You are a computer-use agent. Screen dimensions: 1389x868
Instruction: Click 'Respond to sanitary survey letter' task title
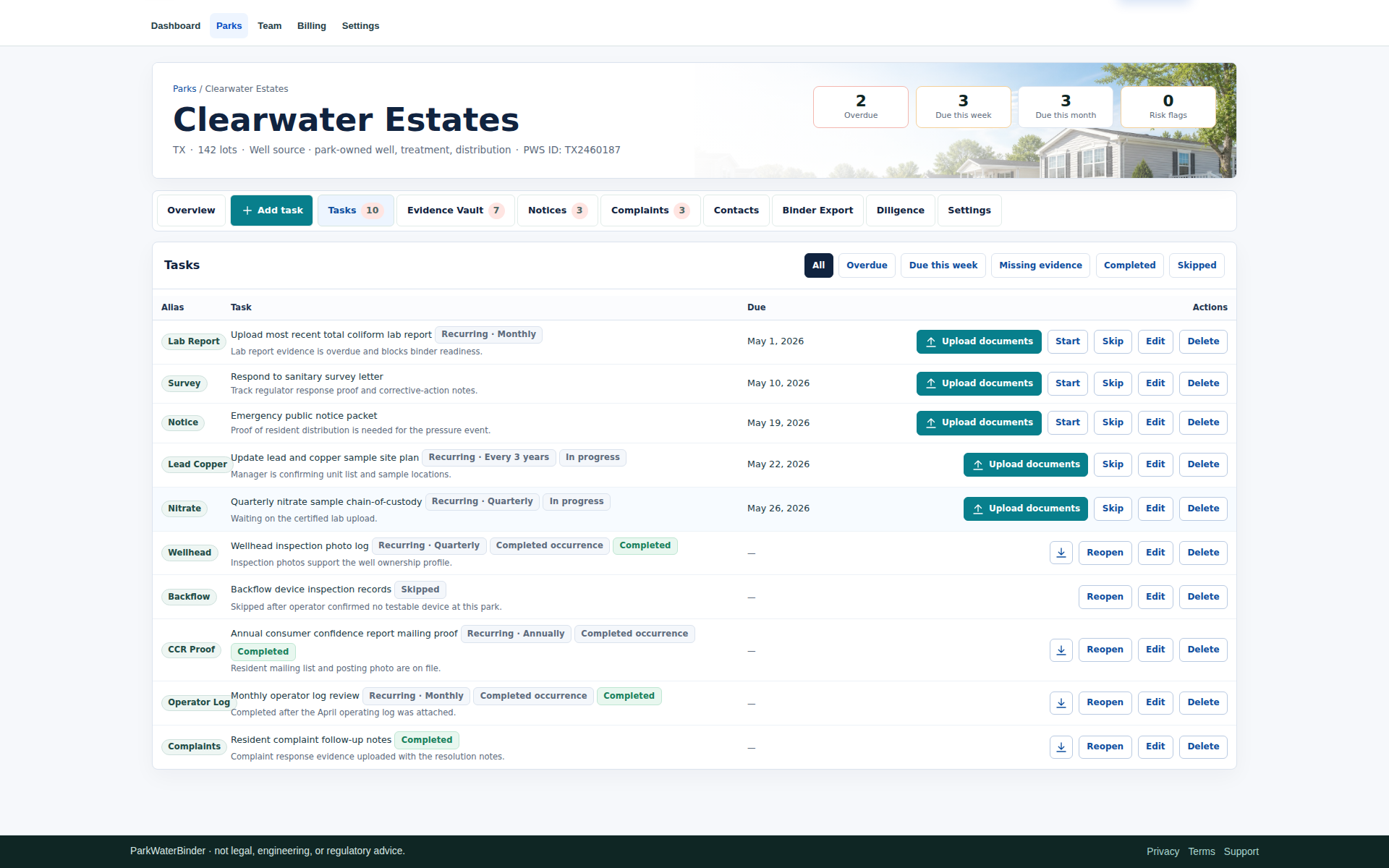tap(307, 377)
